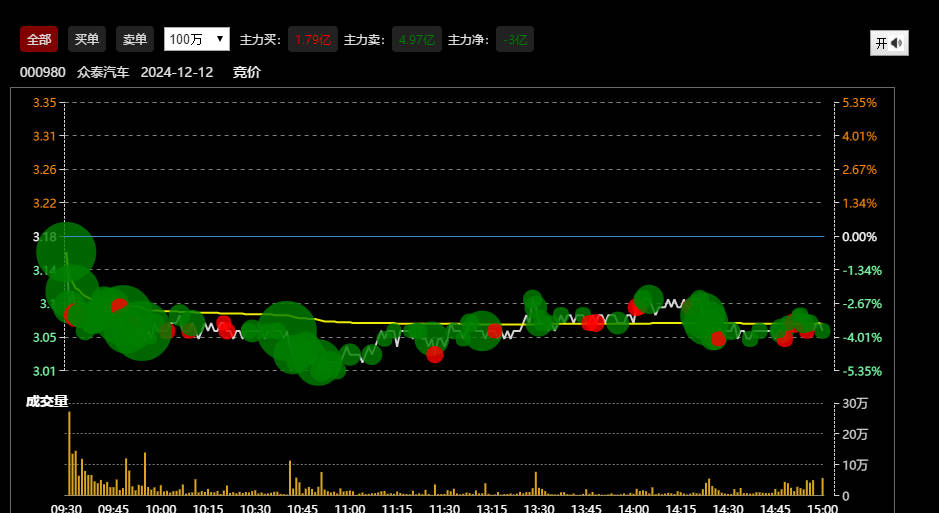
Task: Click the 众泰汽车 stock name
Action: 103,73
